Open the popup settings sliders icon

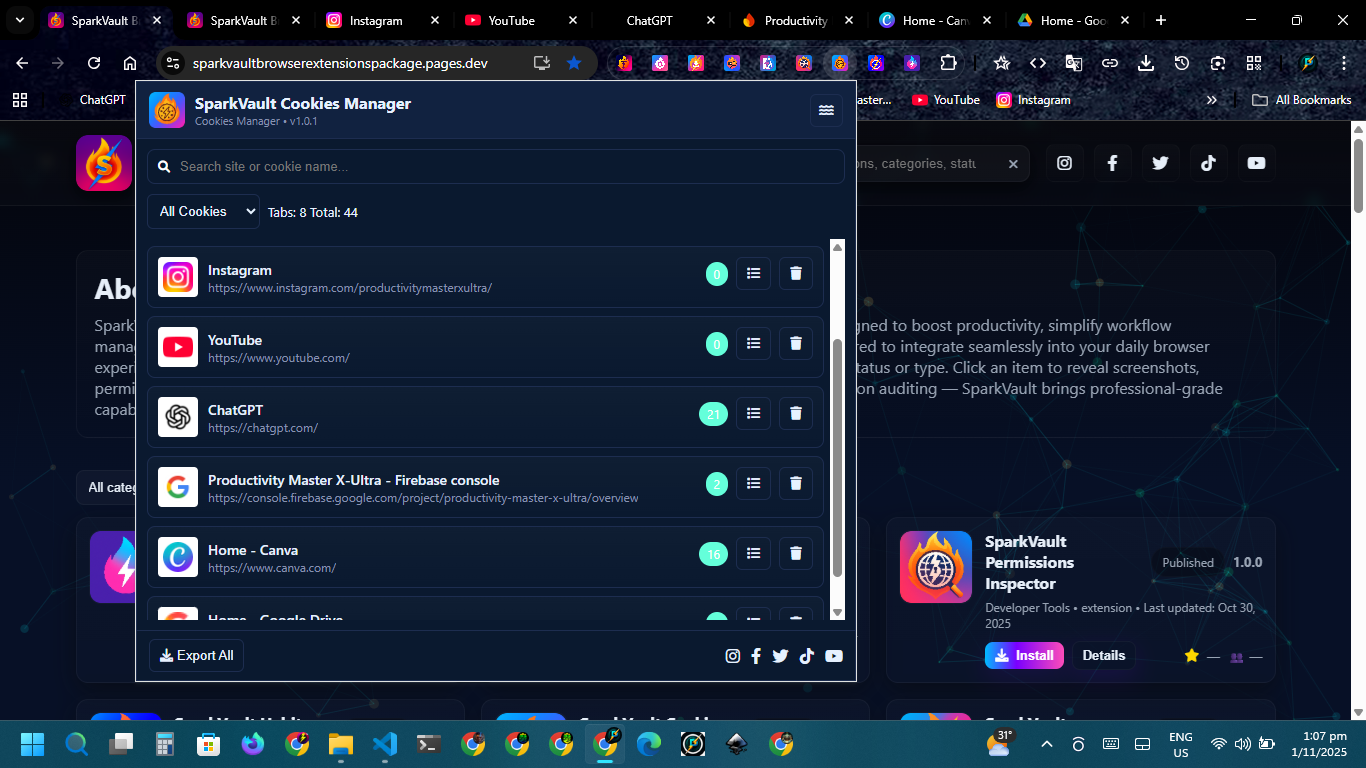826,110
